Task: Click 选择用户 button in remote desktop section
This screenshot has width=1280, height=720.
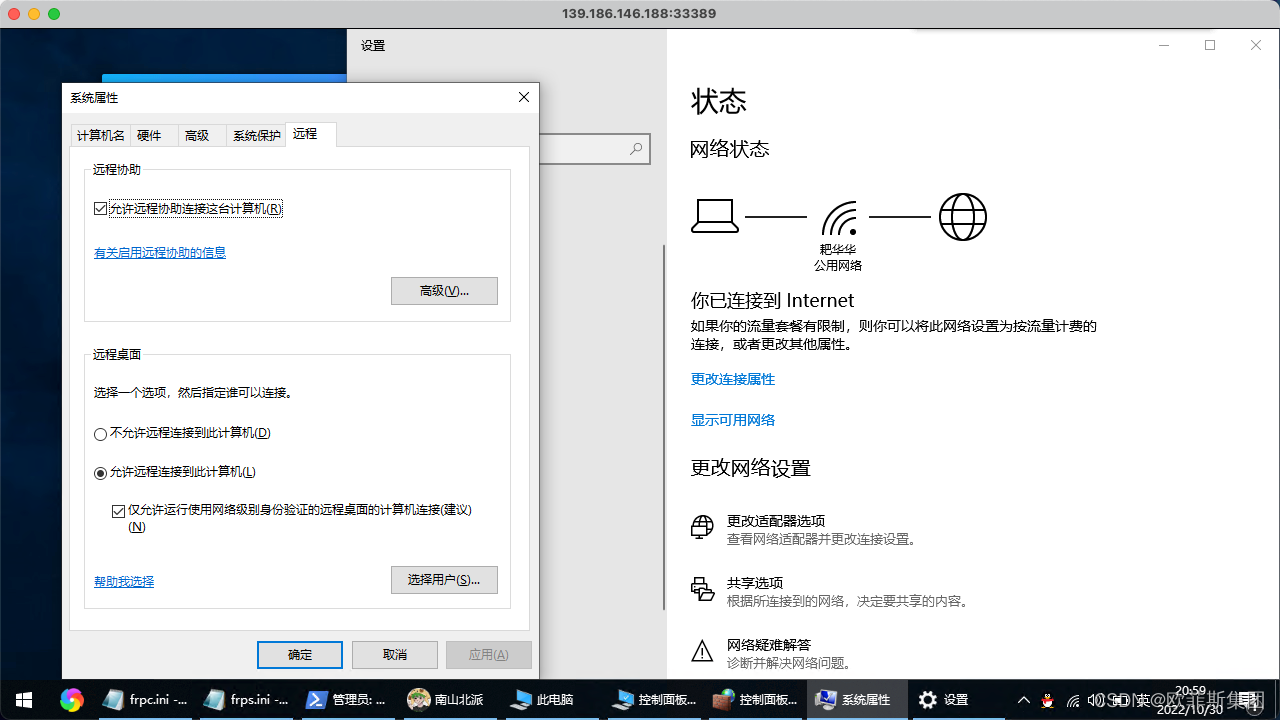Action: click(444, 580)
